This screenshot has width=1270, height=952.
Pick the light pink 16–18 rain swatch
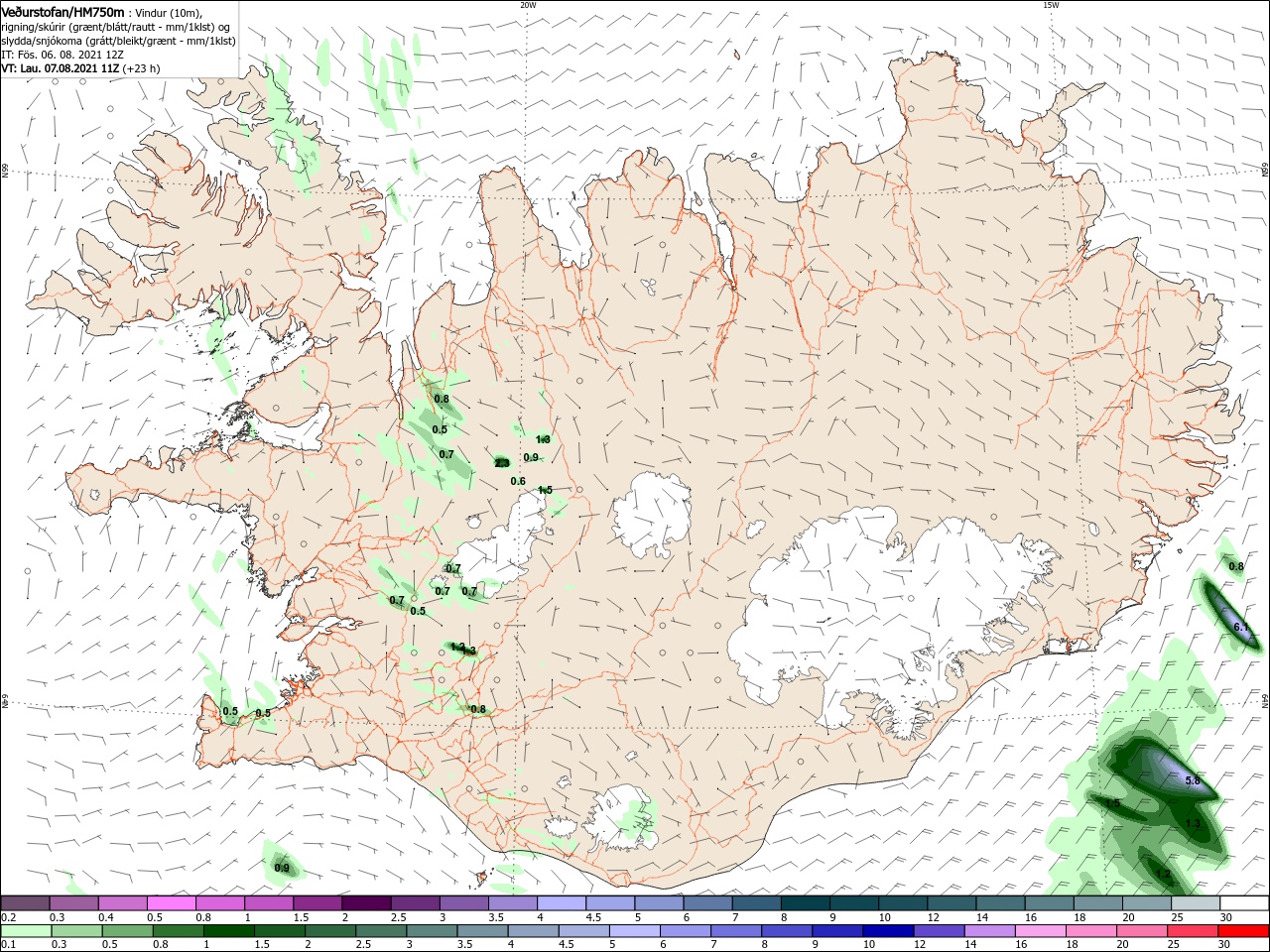pos(1041,931)
